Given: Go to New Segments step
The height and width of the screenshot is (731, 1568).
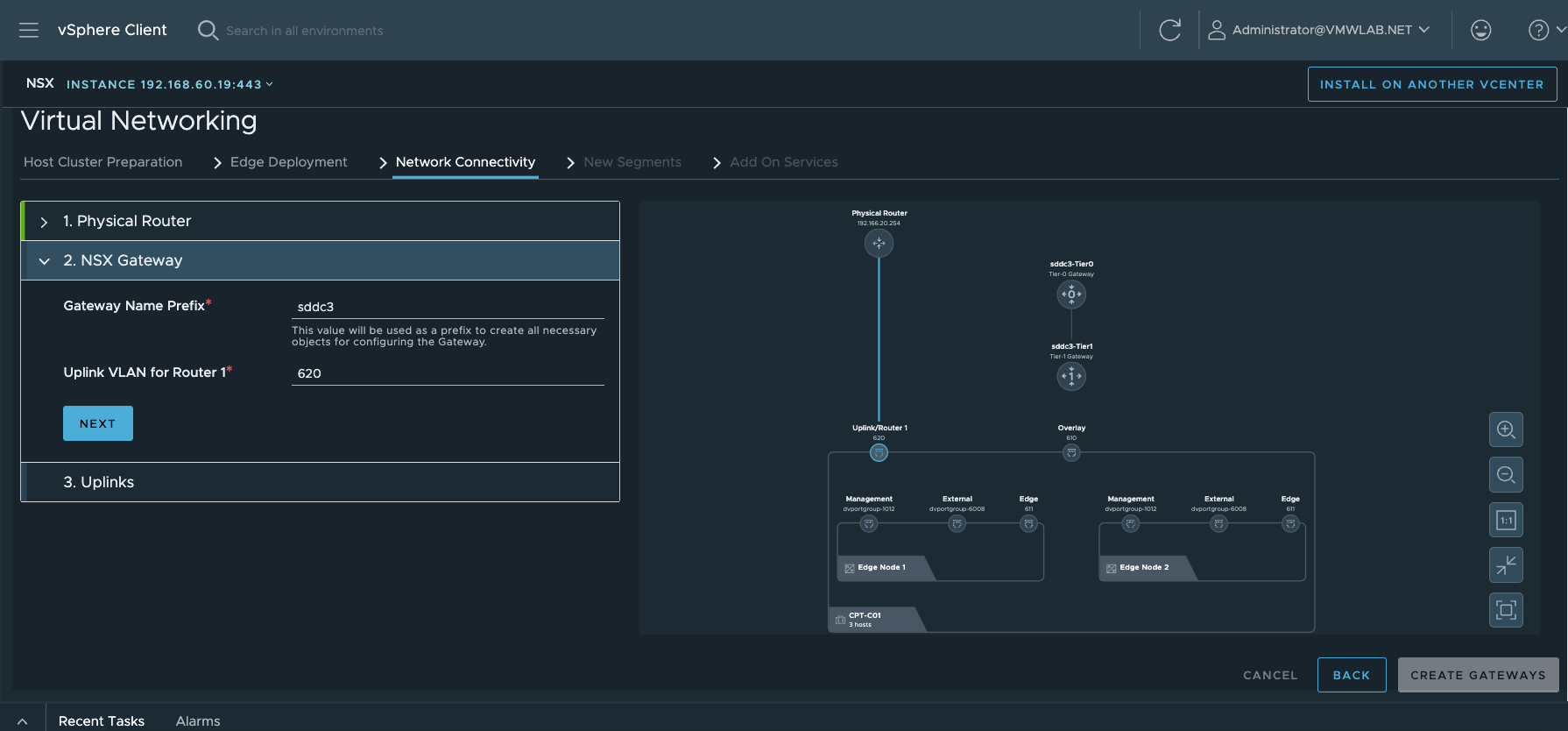Looking at the screenshot, I should pyautogui.click(x=632, y=162).
